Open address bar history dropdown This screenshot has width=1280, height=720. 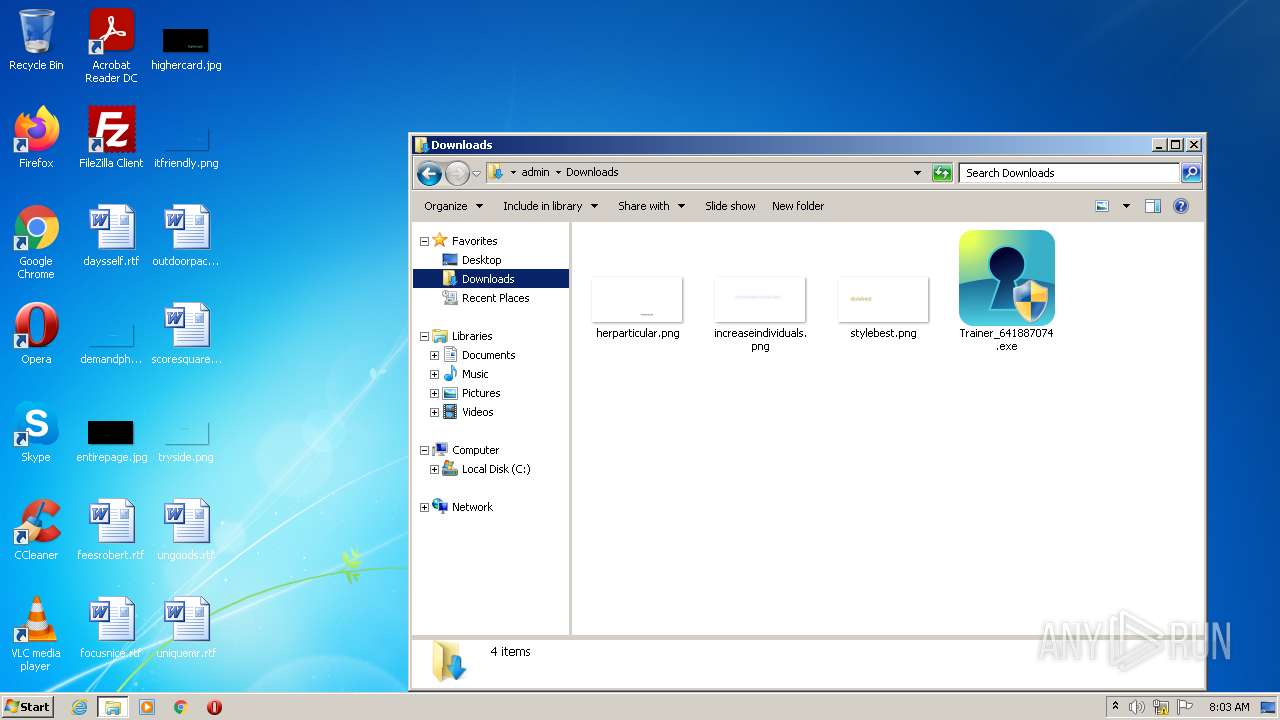tap(917, 173)
